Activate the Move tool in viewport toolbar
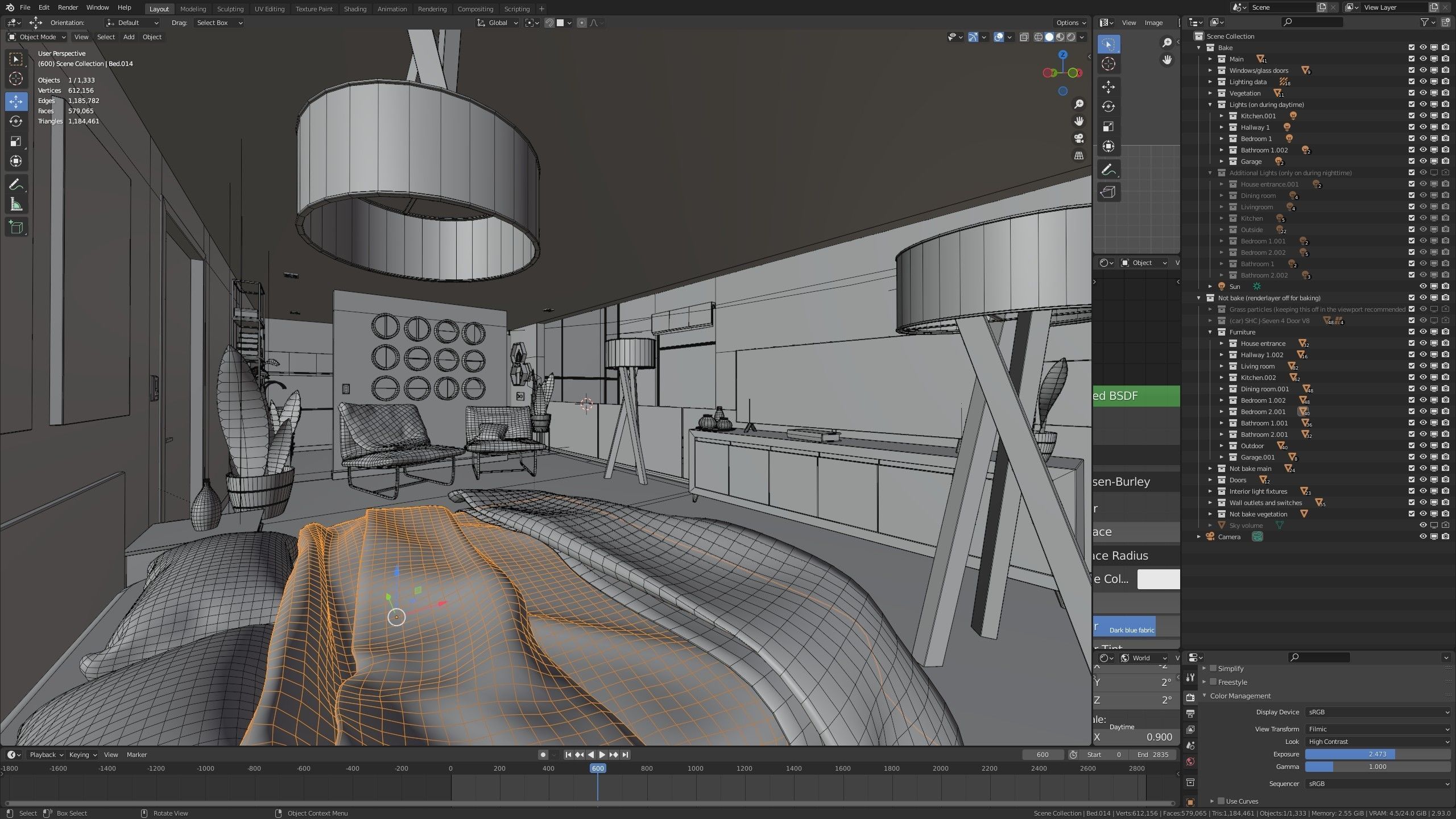The width and height of the screenshot is (1456, 819). pyautogui.click(x=16, y=102)
